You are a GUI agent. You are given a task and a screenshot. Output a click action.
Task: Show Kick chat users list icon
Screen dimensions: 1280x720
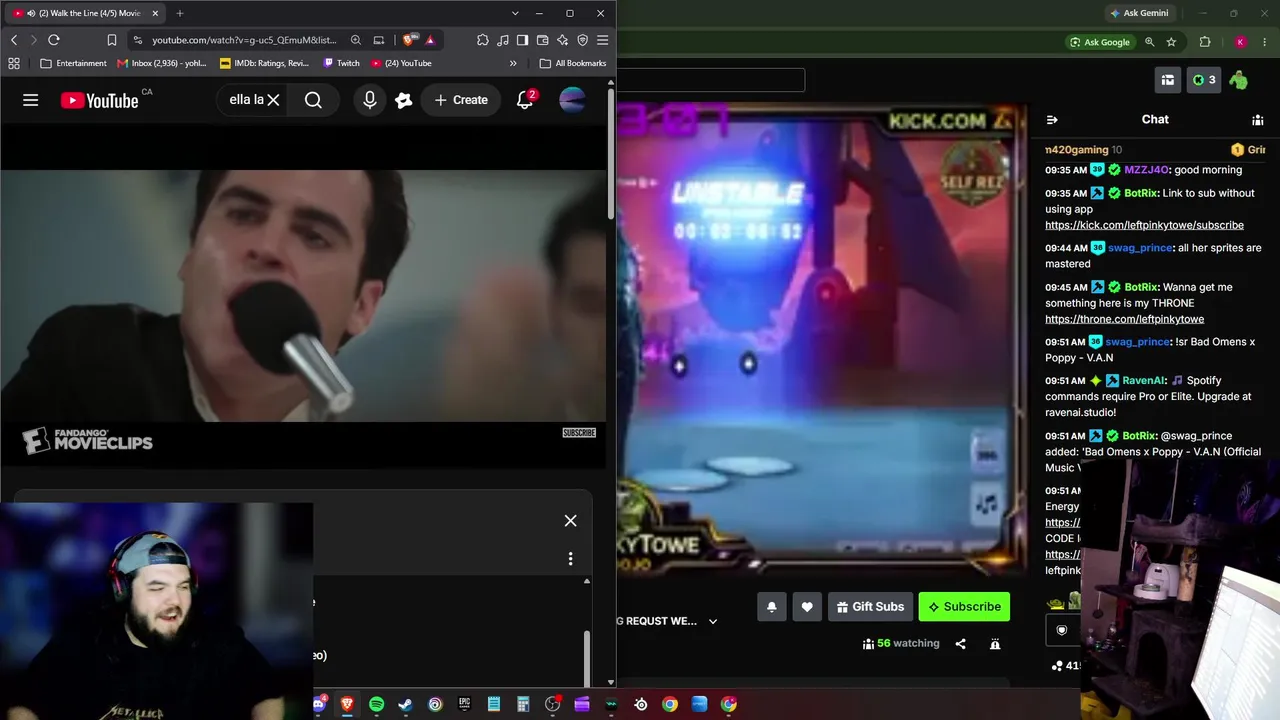(1257, 119)
